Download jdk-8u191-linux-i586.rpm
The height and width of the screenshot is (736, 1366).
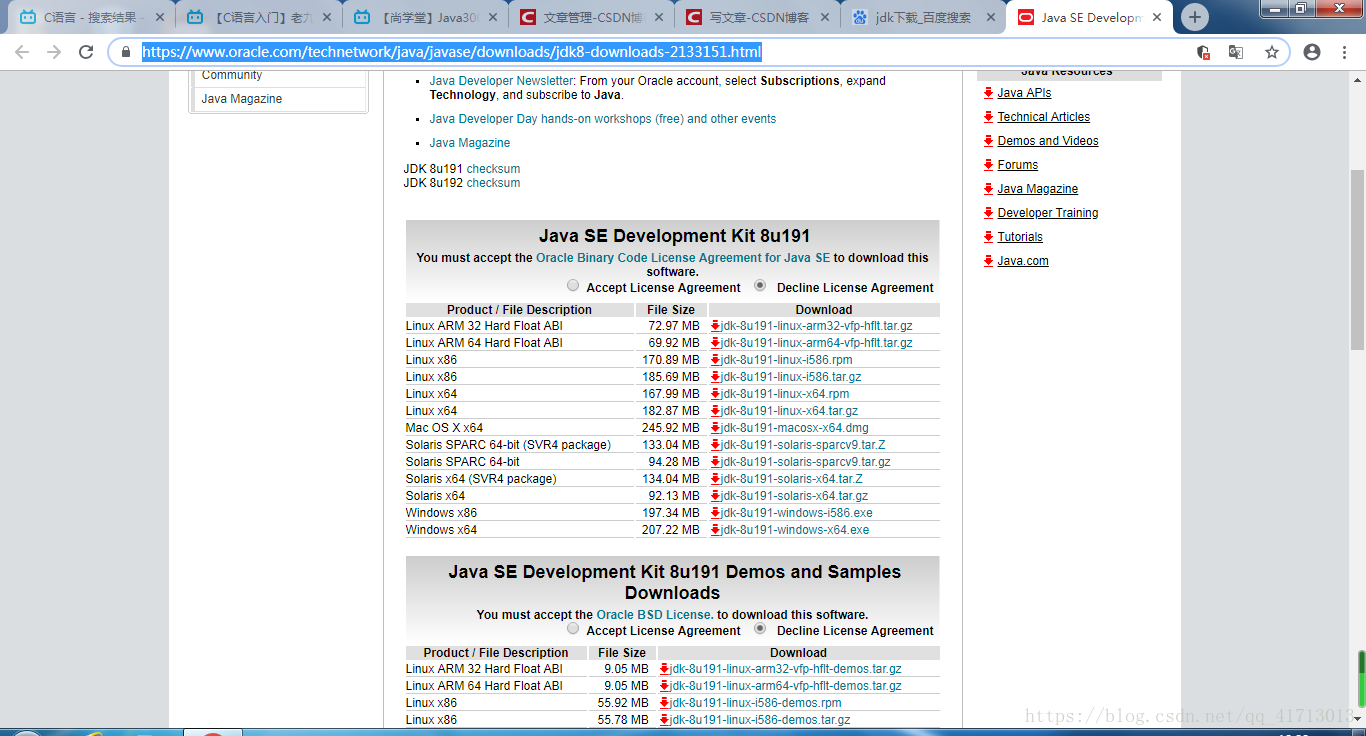(x=787, y=360)
